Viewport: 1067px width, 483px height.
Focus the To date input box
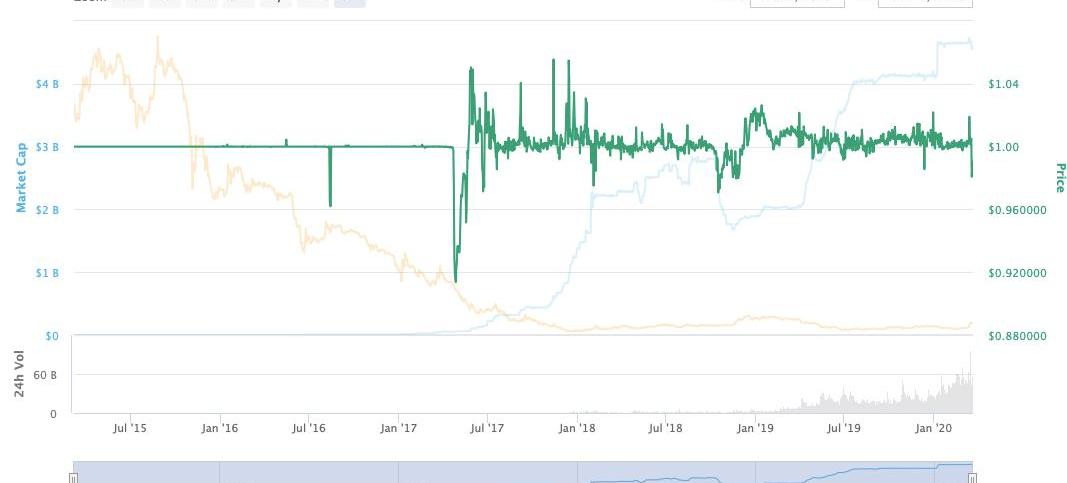pos(925,2)
